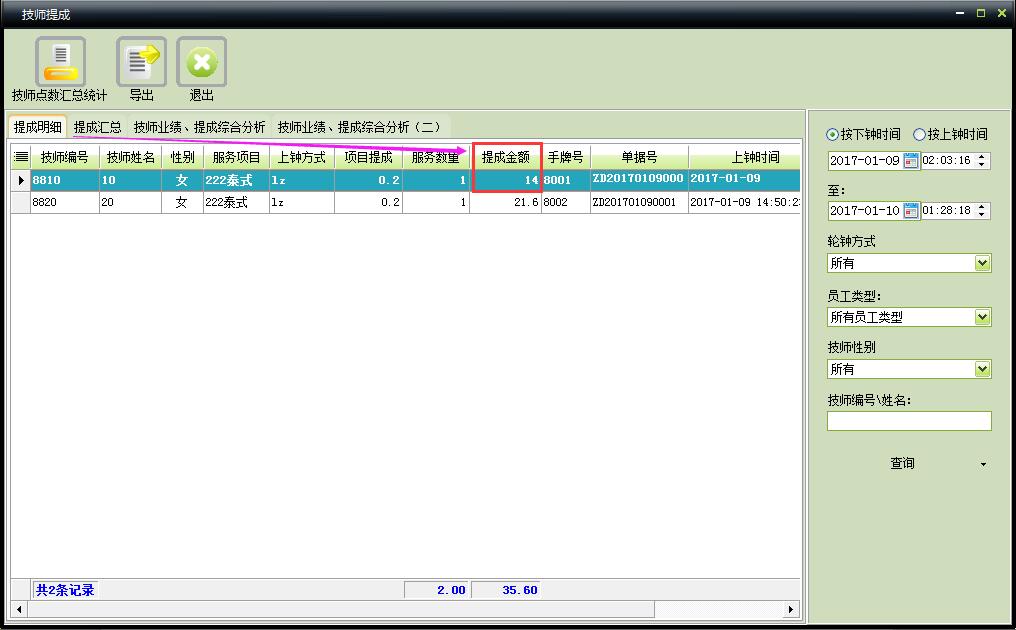Click the hand tag number 8002 cell
The height and width of the screenshot is (630, 1016).
click(566, 202)
